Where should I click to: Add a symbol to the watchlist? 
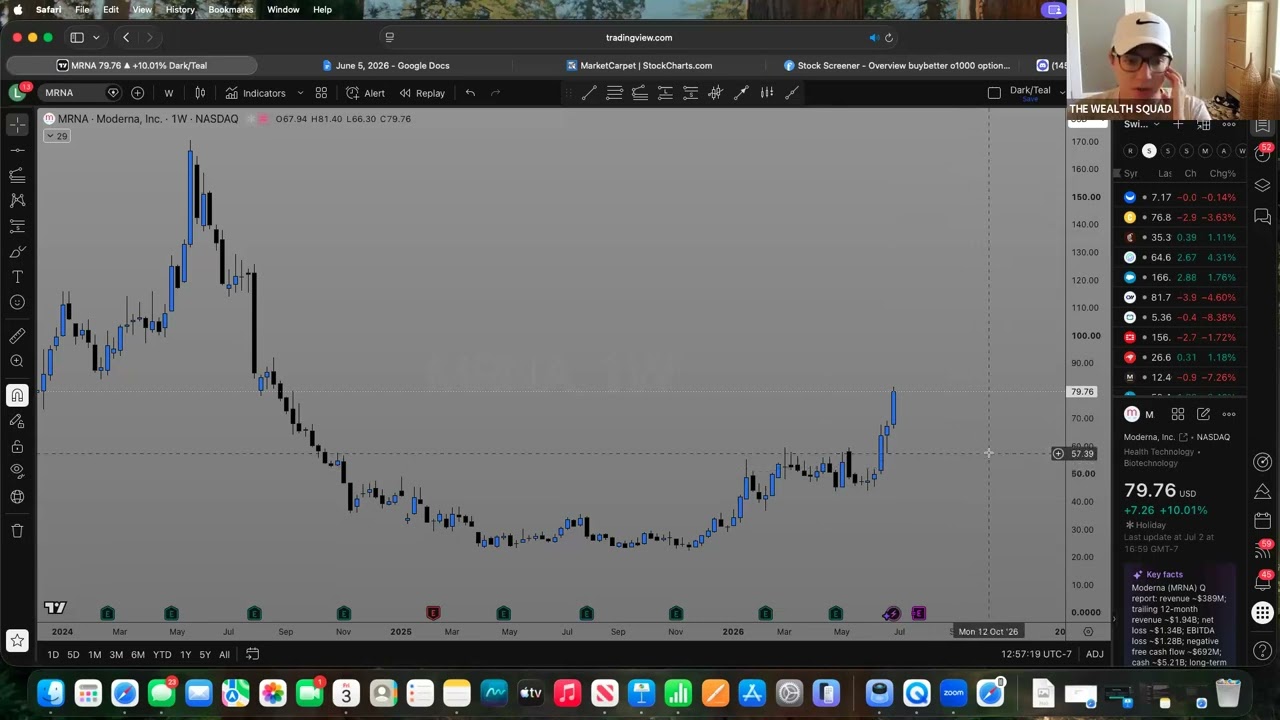1178,124
